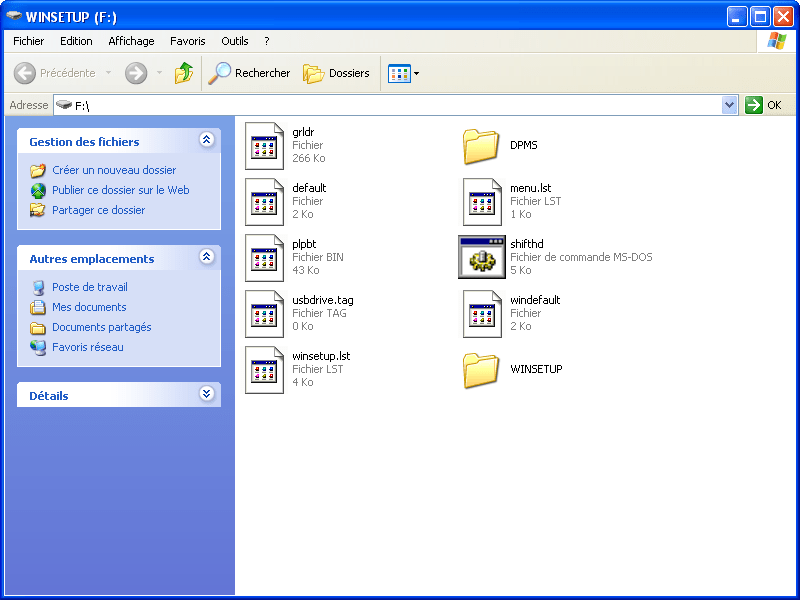Viewport: 800px width, 600px height.
Task: Collapse the Gestion des fichiers panel
Action: tap(207, 139)
